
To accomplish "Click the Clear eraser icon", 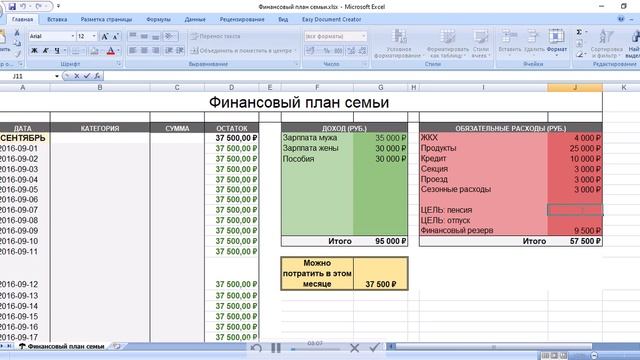I will (580, 54).
